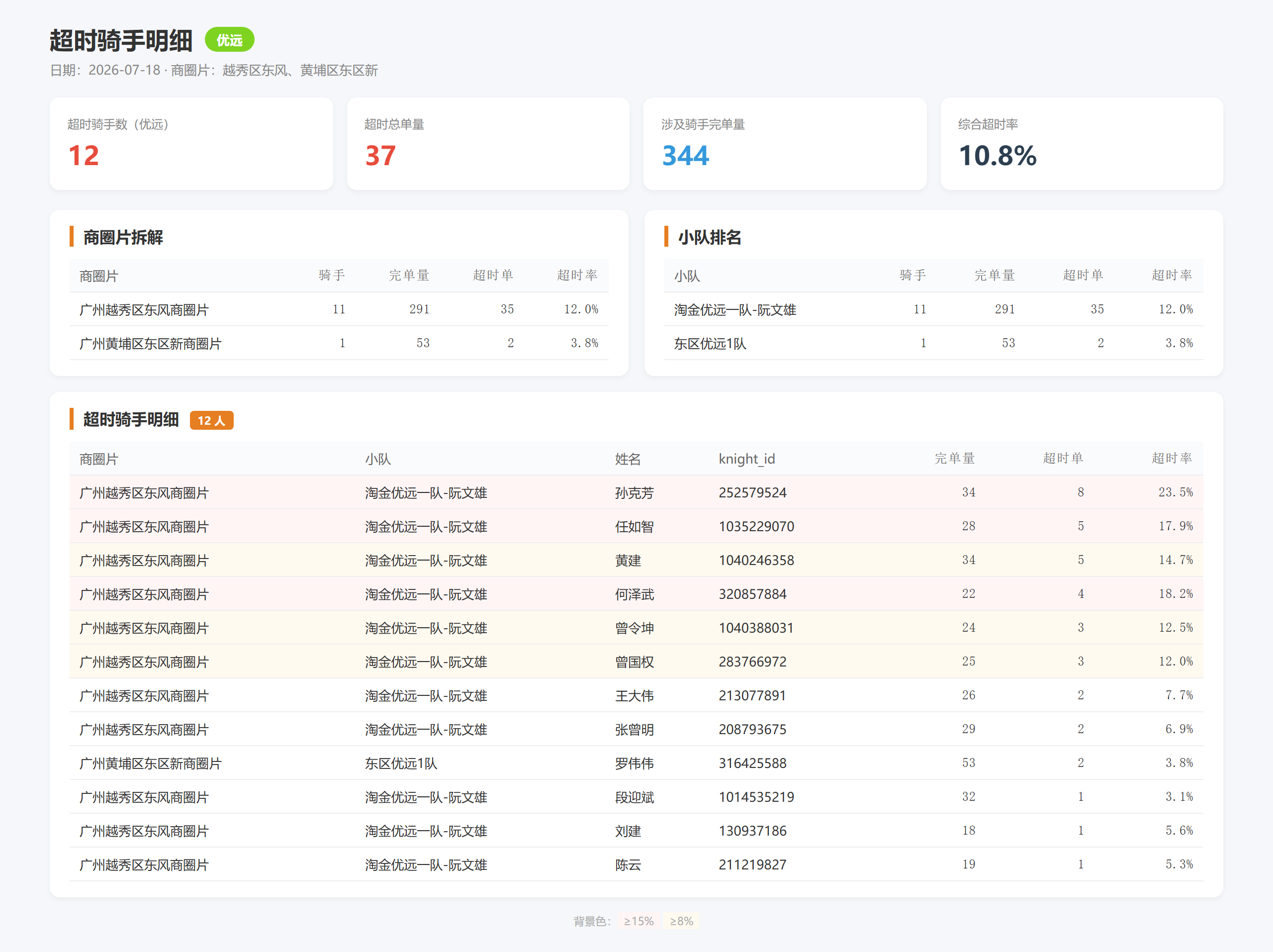Image resolution: width=1273 pixels, height=952 pixels.
Task: Click 广州越秀区东风商圈片 in the 商圈片拆解 table
Action: (144, 310)
